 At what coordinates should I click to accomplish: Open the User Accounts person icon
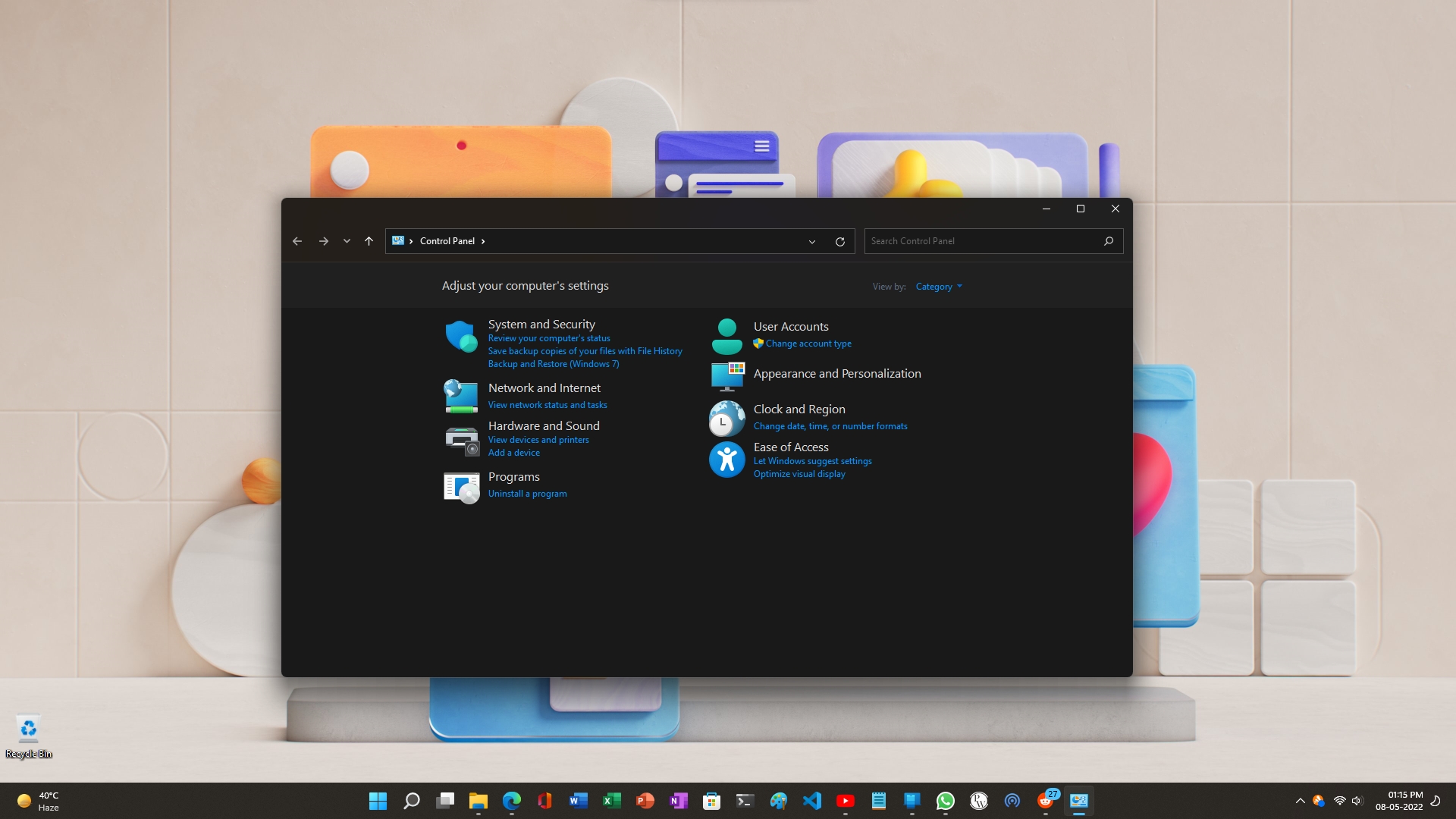tap(726, 336)
